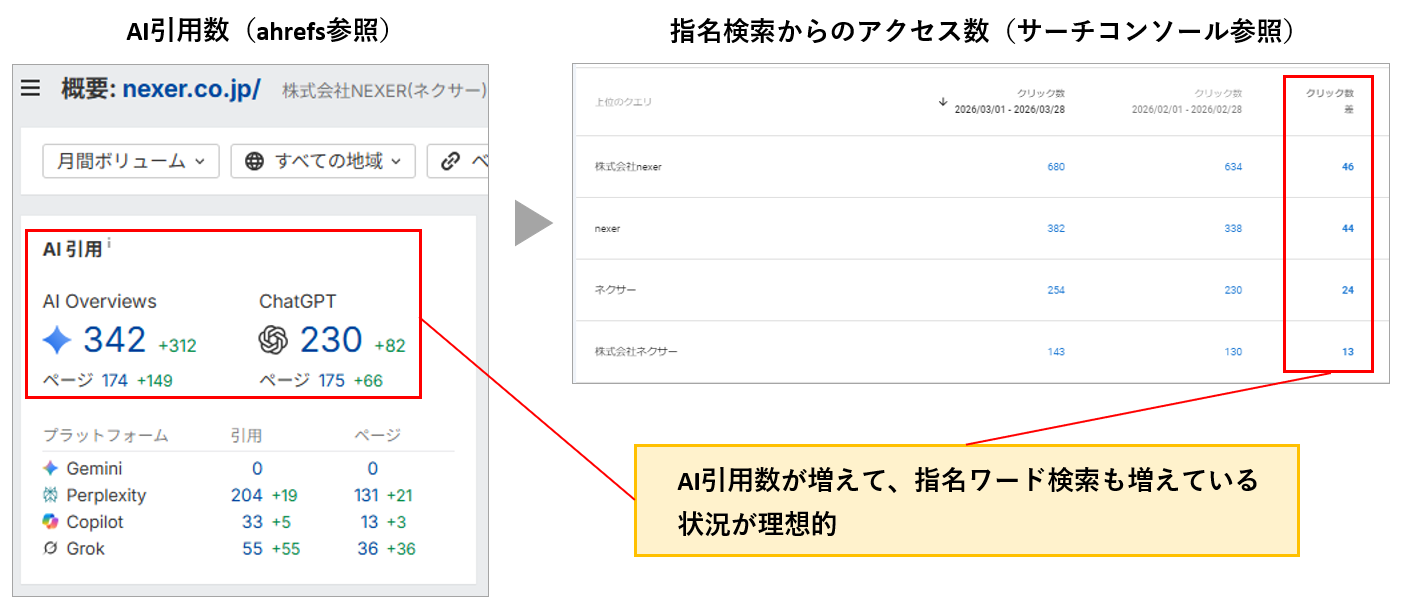Viewport: 1403px width, 607px height.
Task: Click February clicks value 634
Action: pos(1233,167)
